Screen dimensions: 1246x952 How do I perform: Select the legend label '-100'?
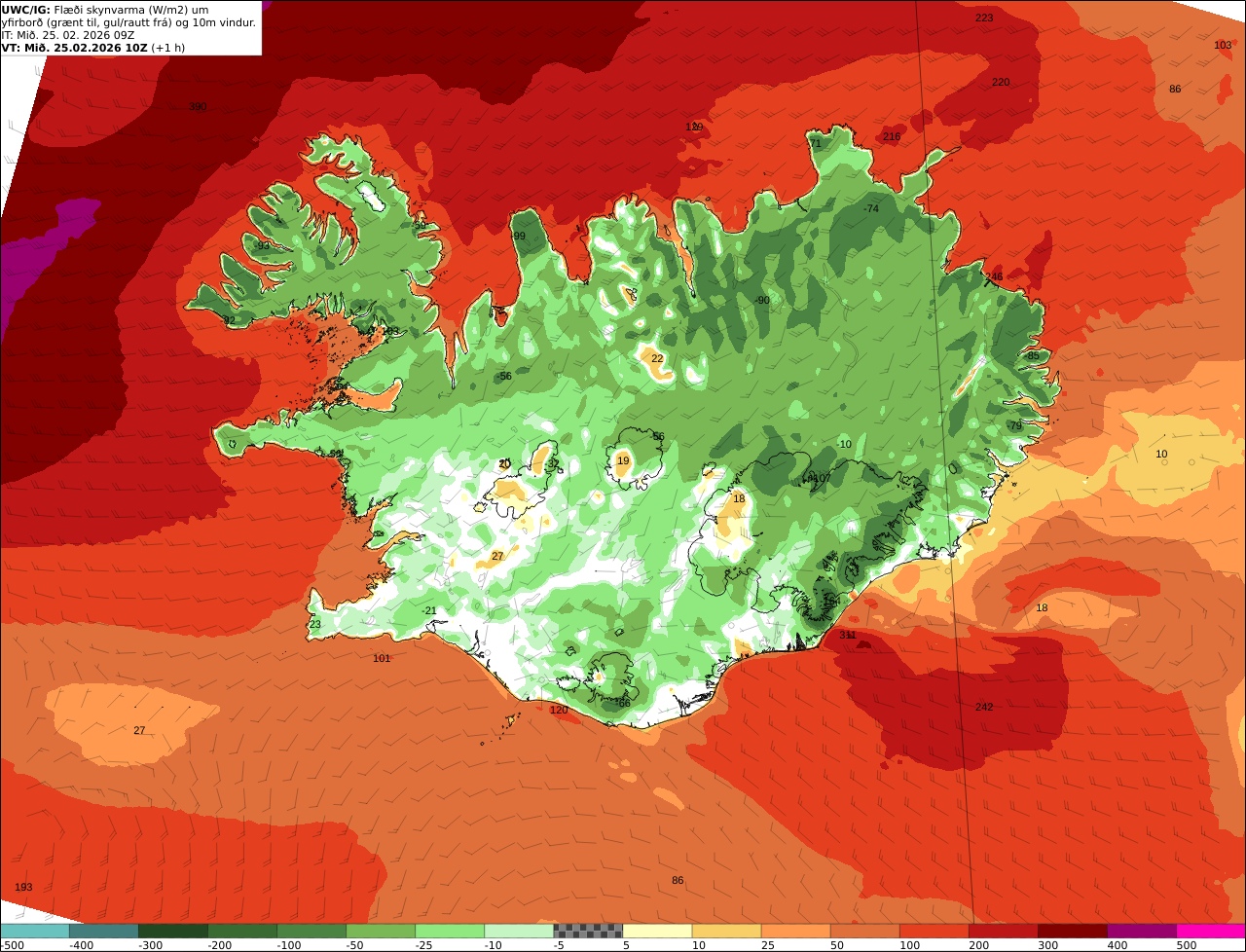pos(289,945)
